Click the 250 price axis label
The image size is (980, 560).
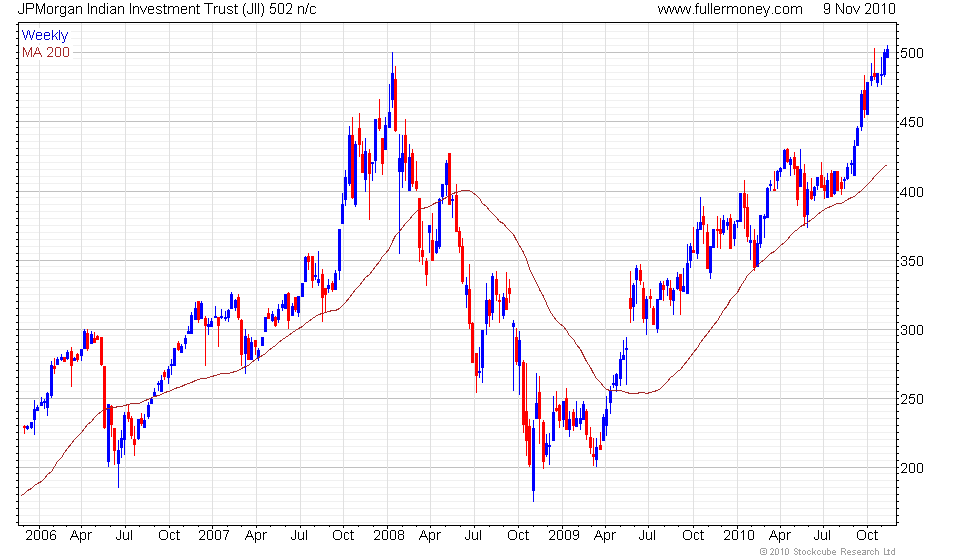click(912, 399)
